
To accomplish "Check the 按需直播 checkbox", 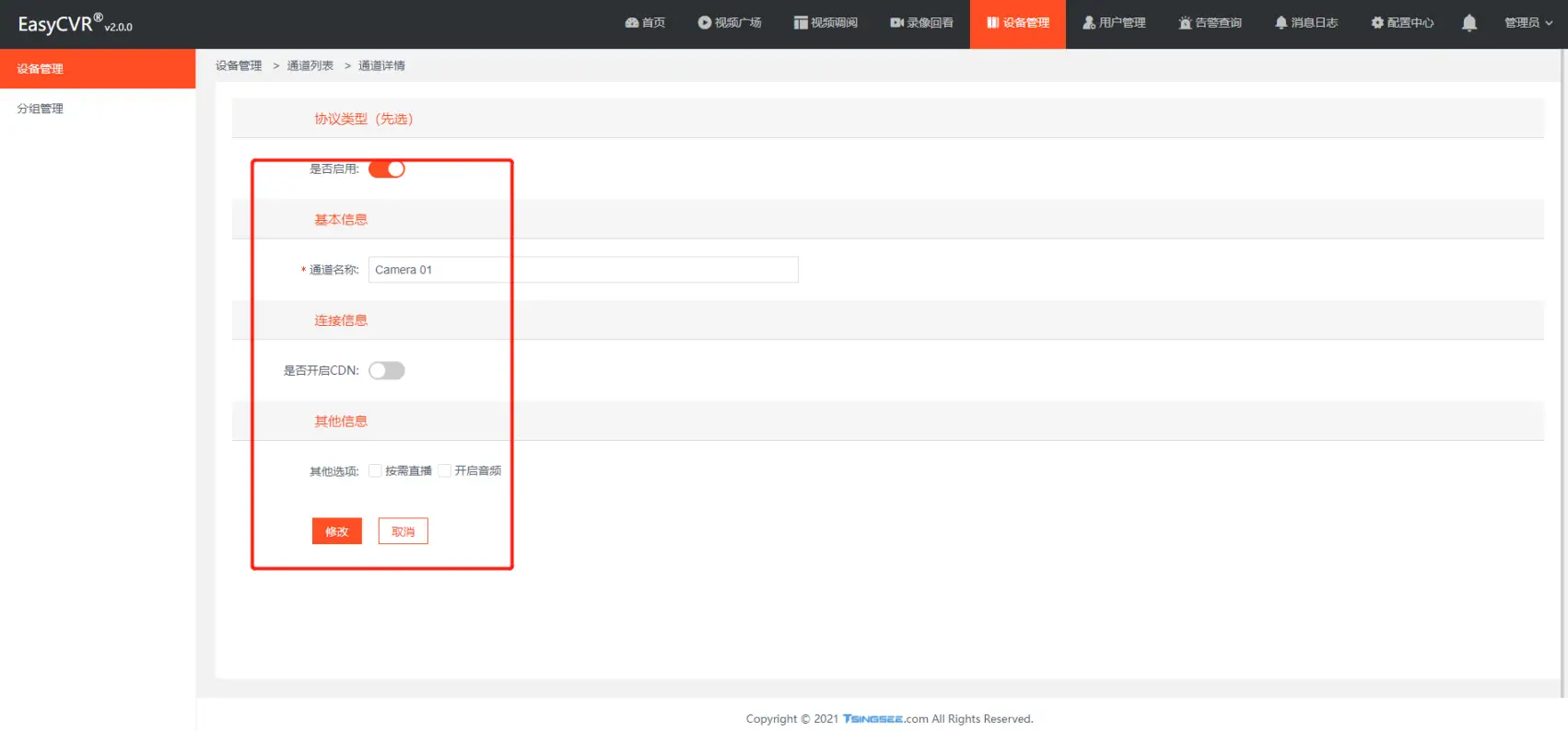I will click(x=376, y=471).
